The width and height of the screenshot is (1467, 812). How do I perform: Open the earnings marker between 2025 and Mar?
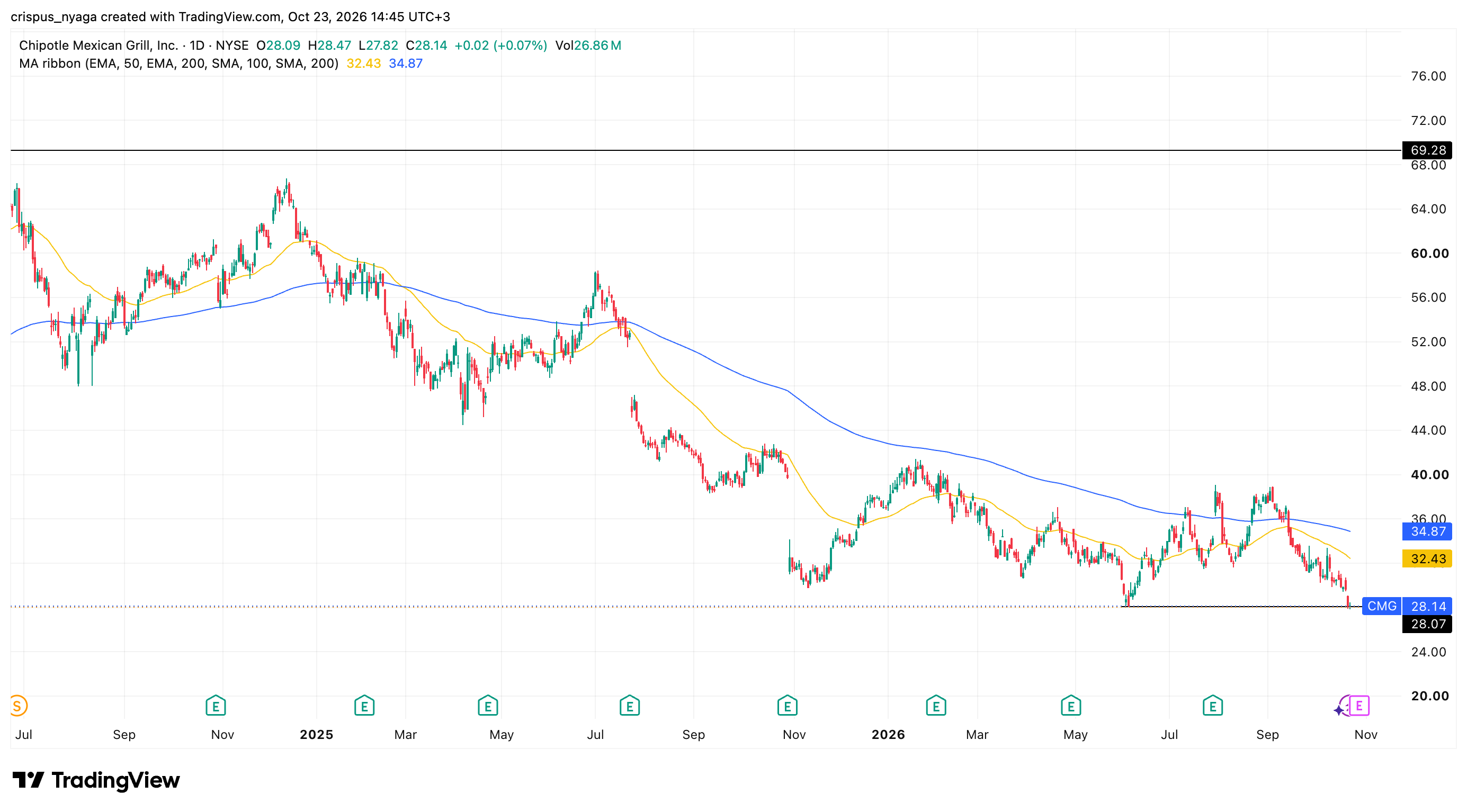point(364,706)
